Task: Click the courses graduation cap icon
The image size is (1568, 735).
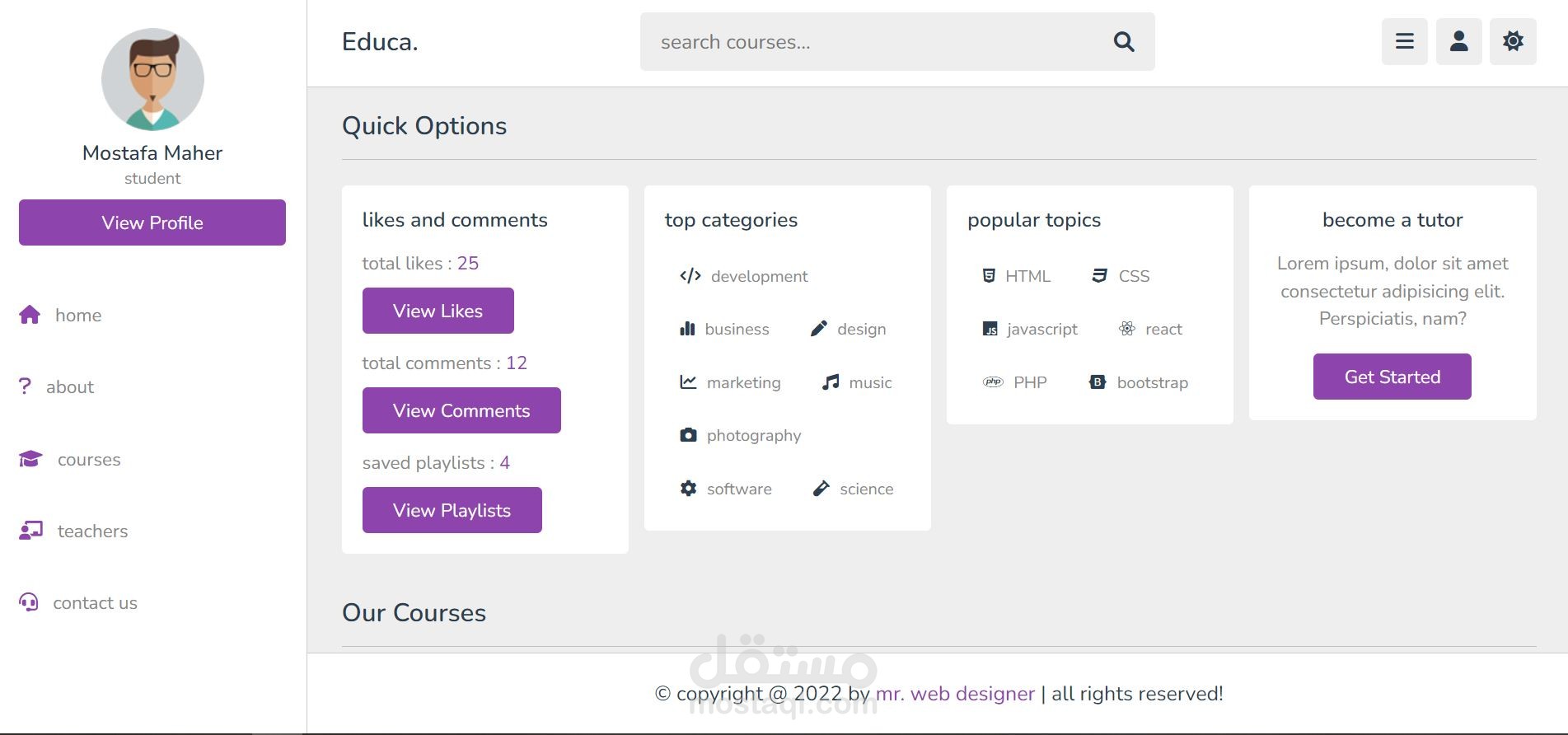Action: (30, 459)
